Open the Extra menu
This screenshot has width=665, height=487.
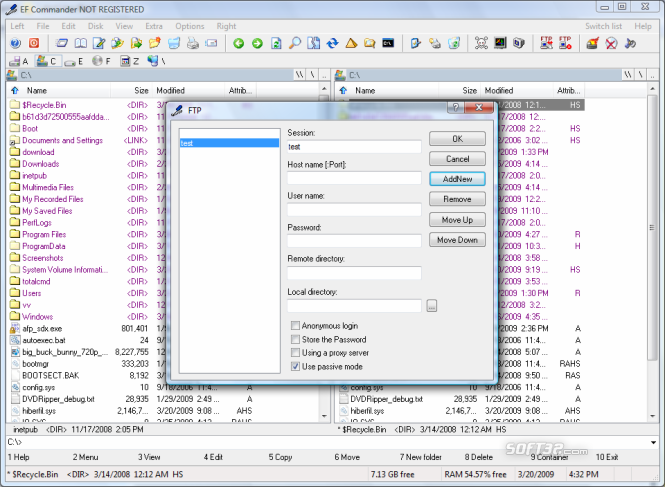tap(154, 26)
